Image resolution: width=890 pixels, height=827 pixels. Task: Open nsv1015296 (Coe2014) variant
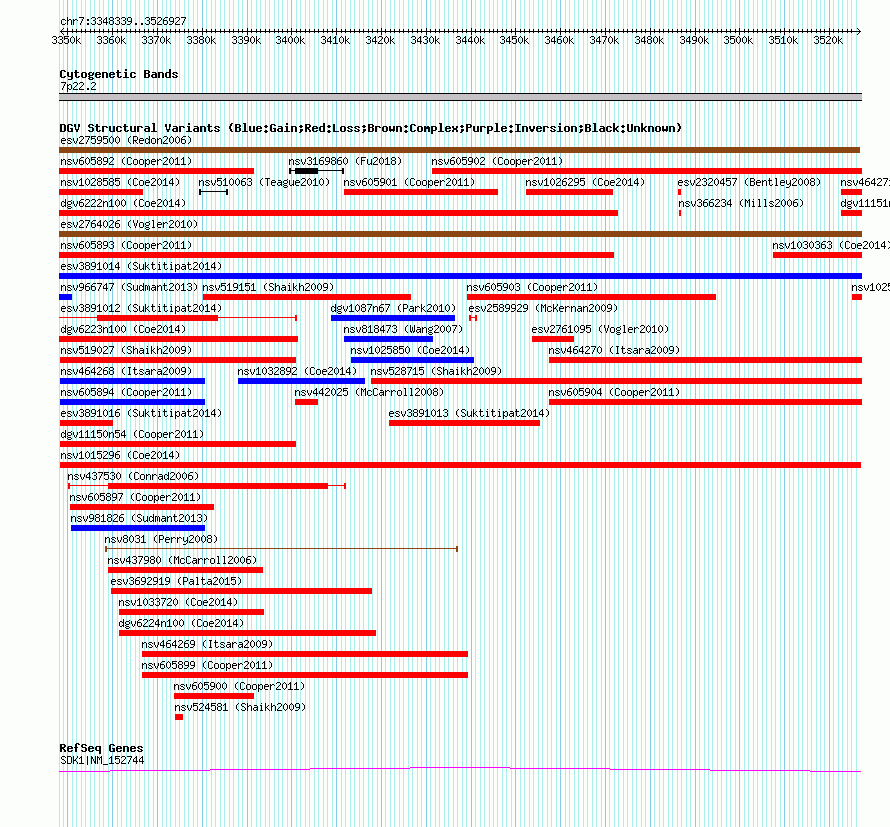pos(120,455)
